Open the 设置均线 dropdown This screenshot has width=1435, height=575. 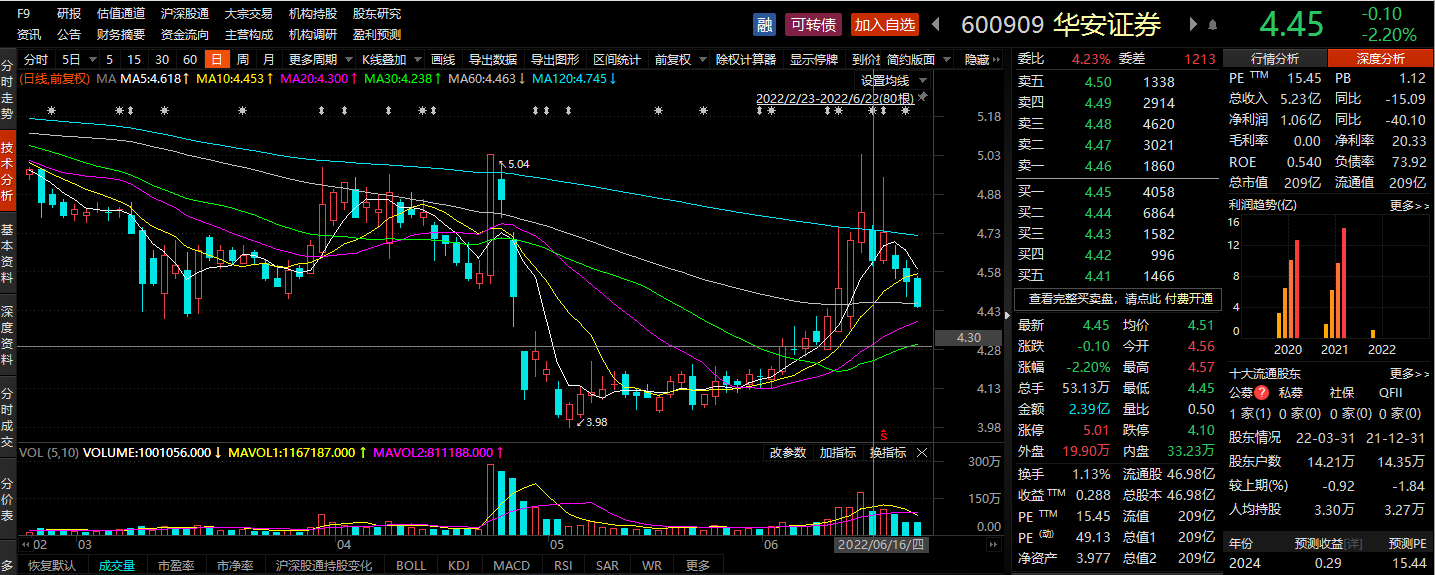pos(890,80)
